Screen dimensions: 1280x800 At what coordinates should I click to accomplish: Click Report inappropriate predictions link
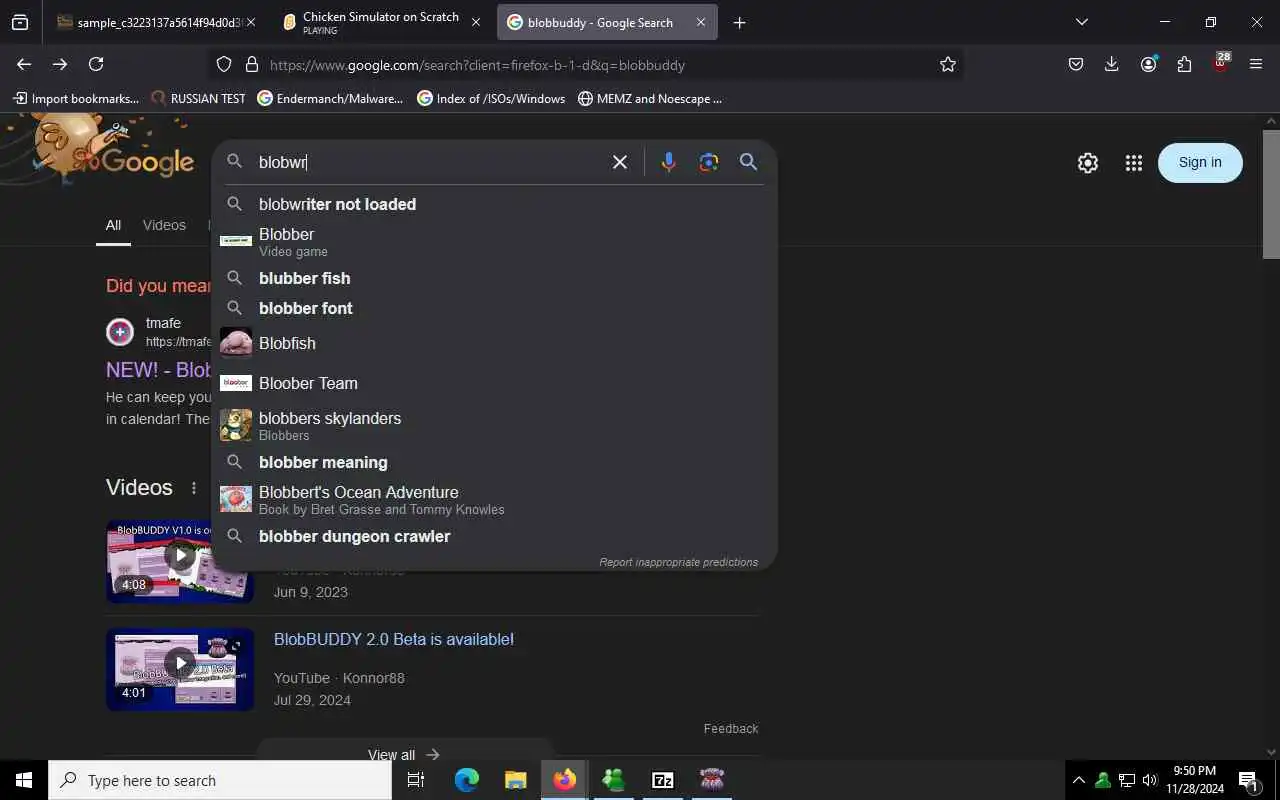coord(678,562)
